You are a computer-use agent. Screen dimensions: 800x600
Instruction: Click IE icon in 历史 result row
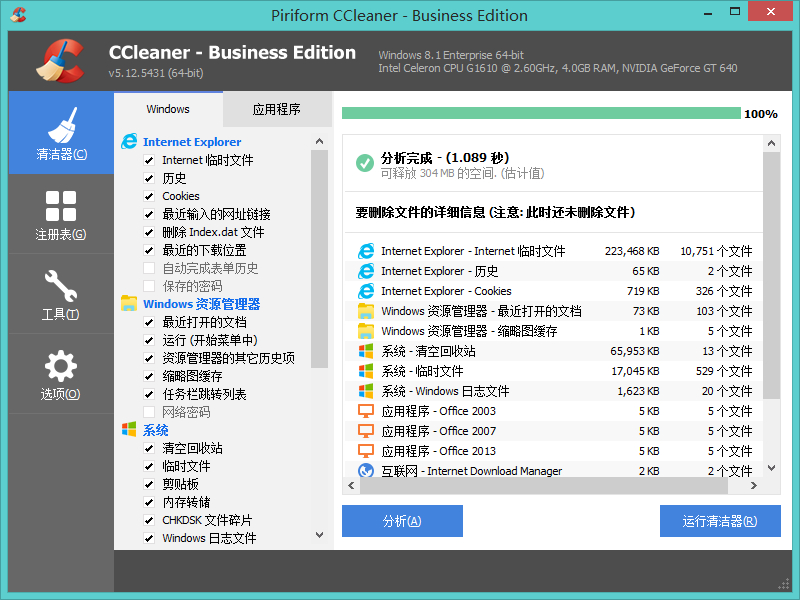coord(366,271)
